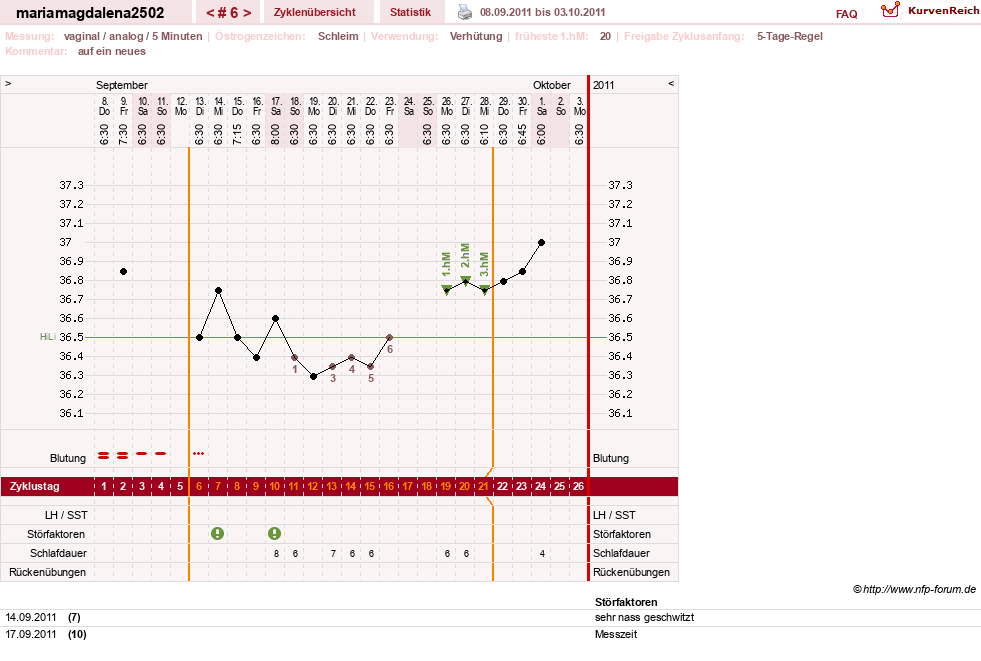Viewport: 981px width, 661px height.
Task: Select Zyklustag 26 in the cycle bar
Action: tap(579, 487)
